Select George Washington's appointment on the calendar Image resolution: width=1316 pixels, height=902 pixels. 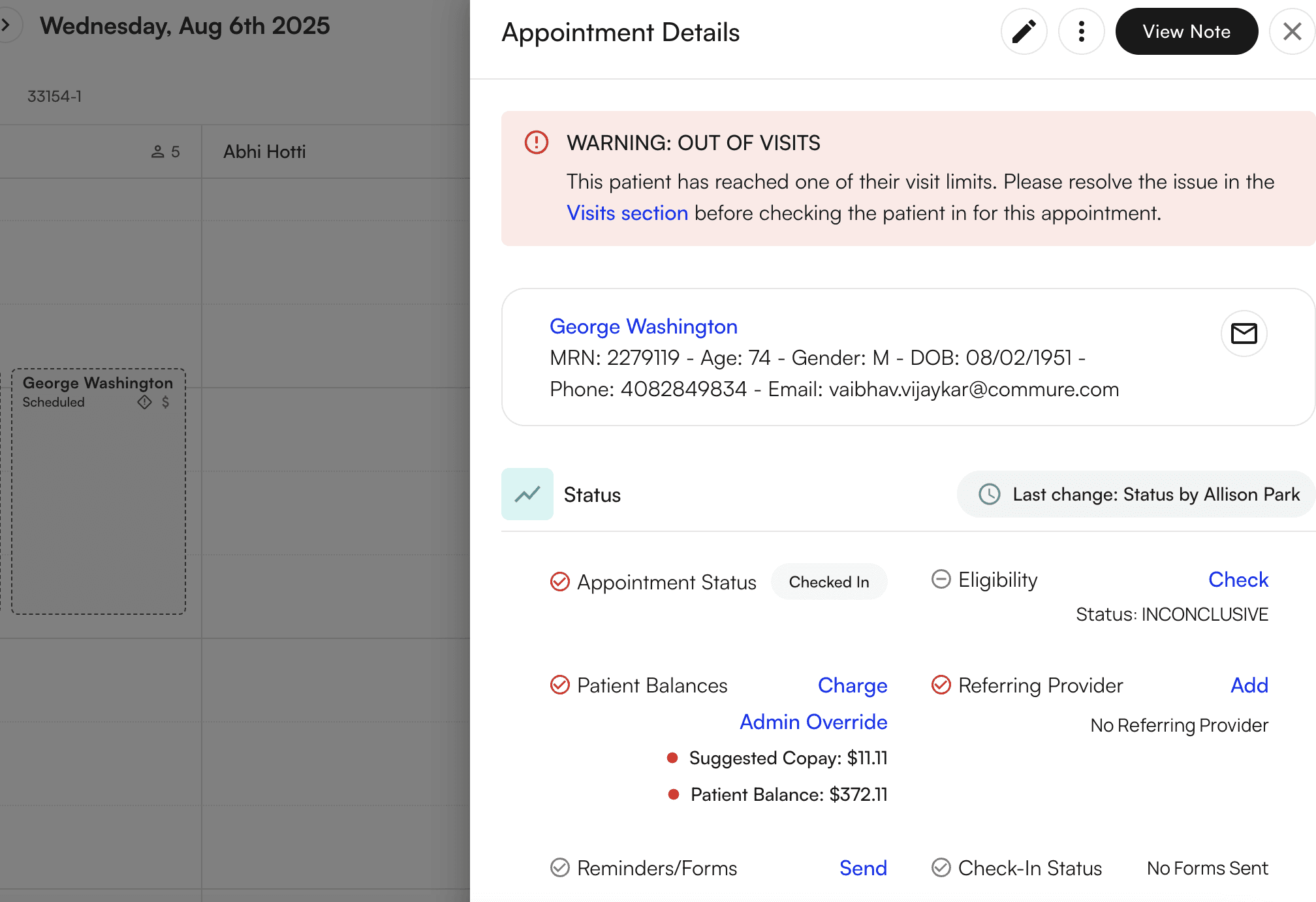(97, 490)
